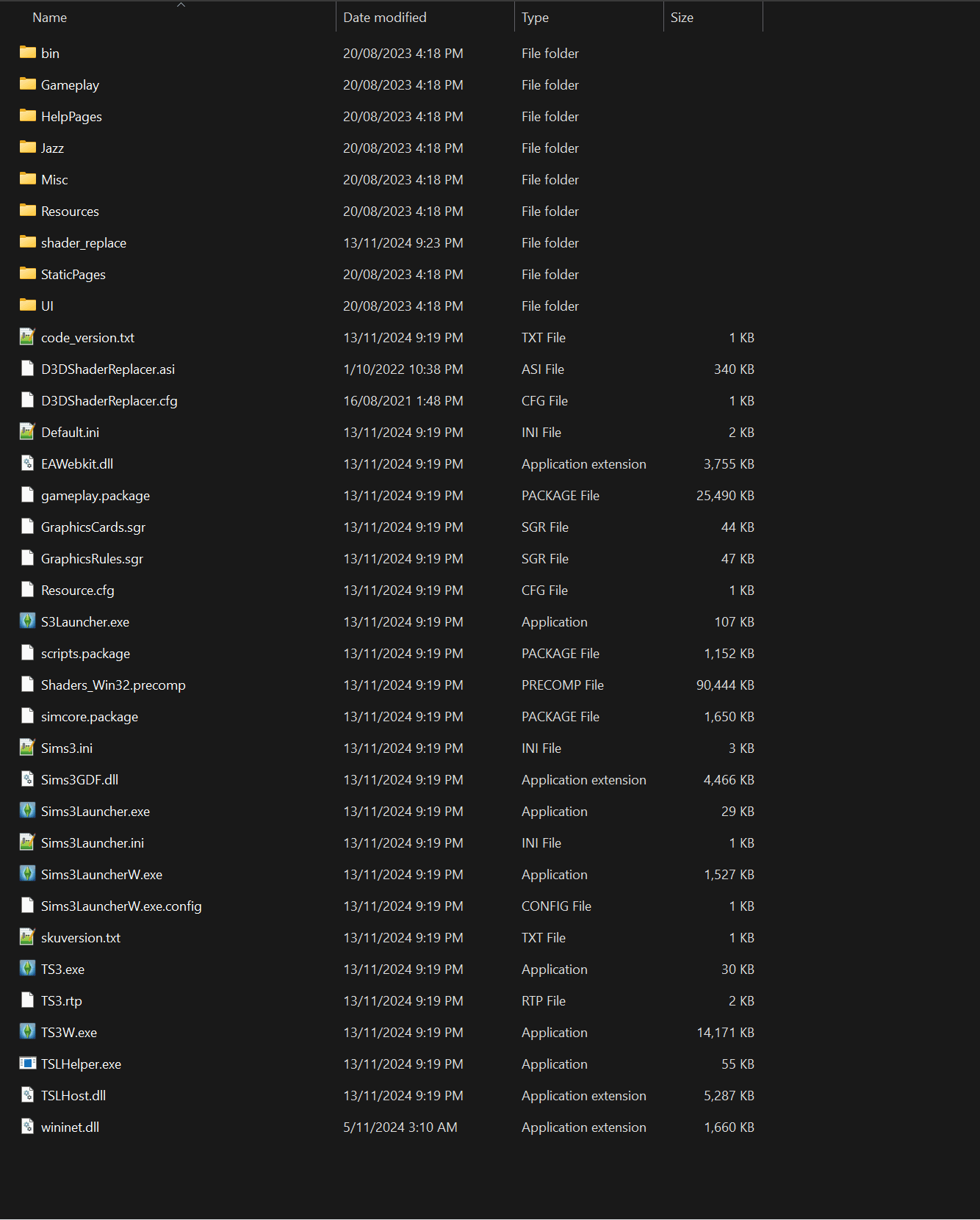The image size is (980, 1220).
Task: Click the Sims3Launcher.ini file name
Action: [93, 843]
